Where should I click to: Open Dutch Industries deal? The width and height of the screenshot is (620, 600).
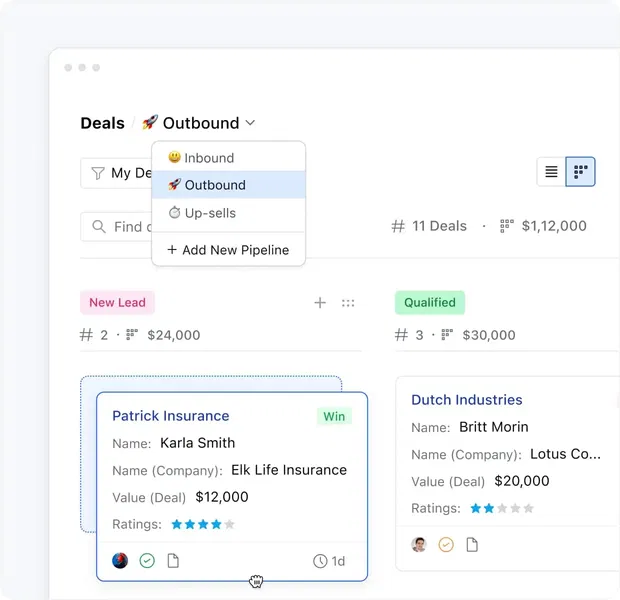(x=467, y=400)
